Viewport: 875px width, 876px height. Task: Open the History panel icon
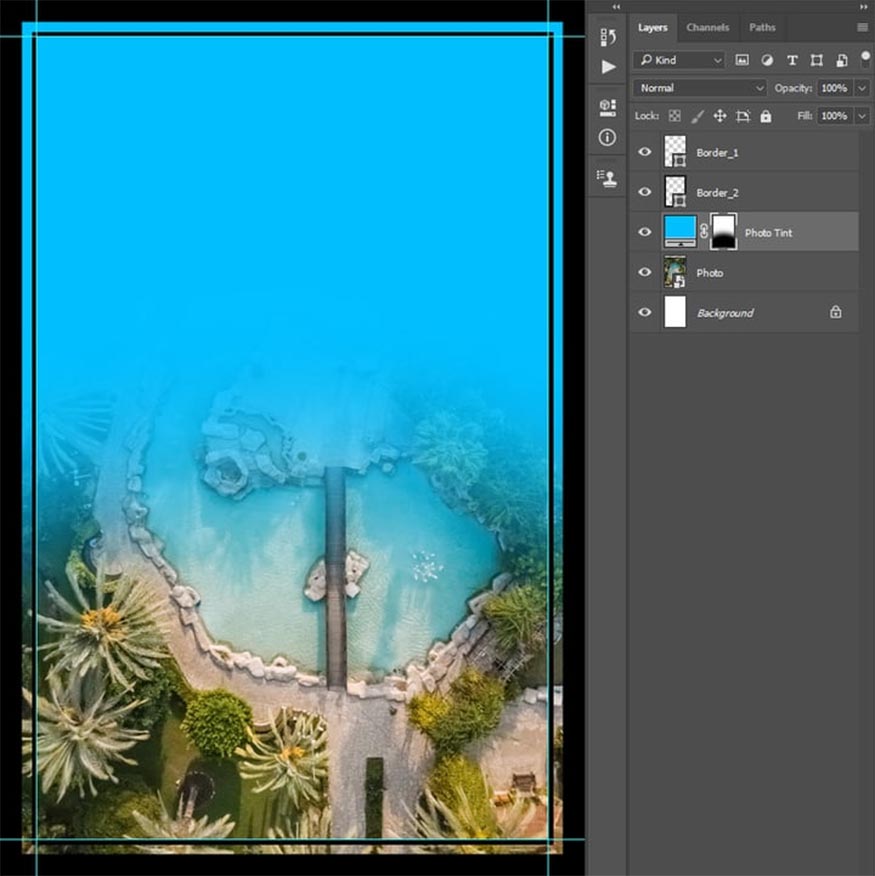pyautogui.click(x=608, y=37)
